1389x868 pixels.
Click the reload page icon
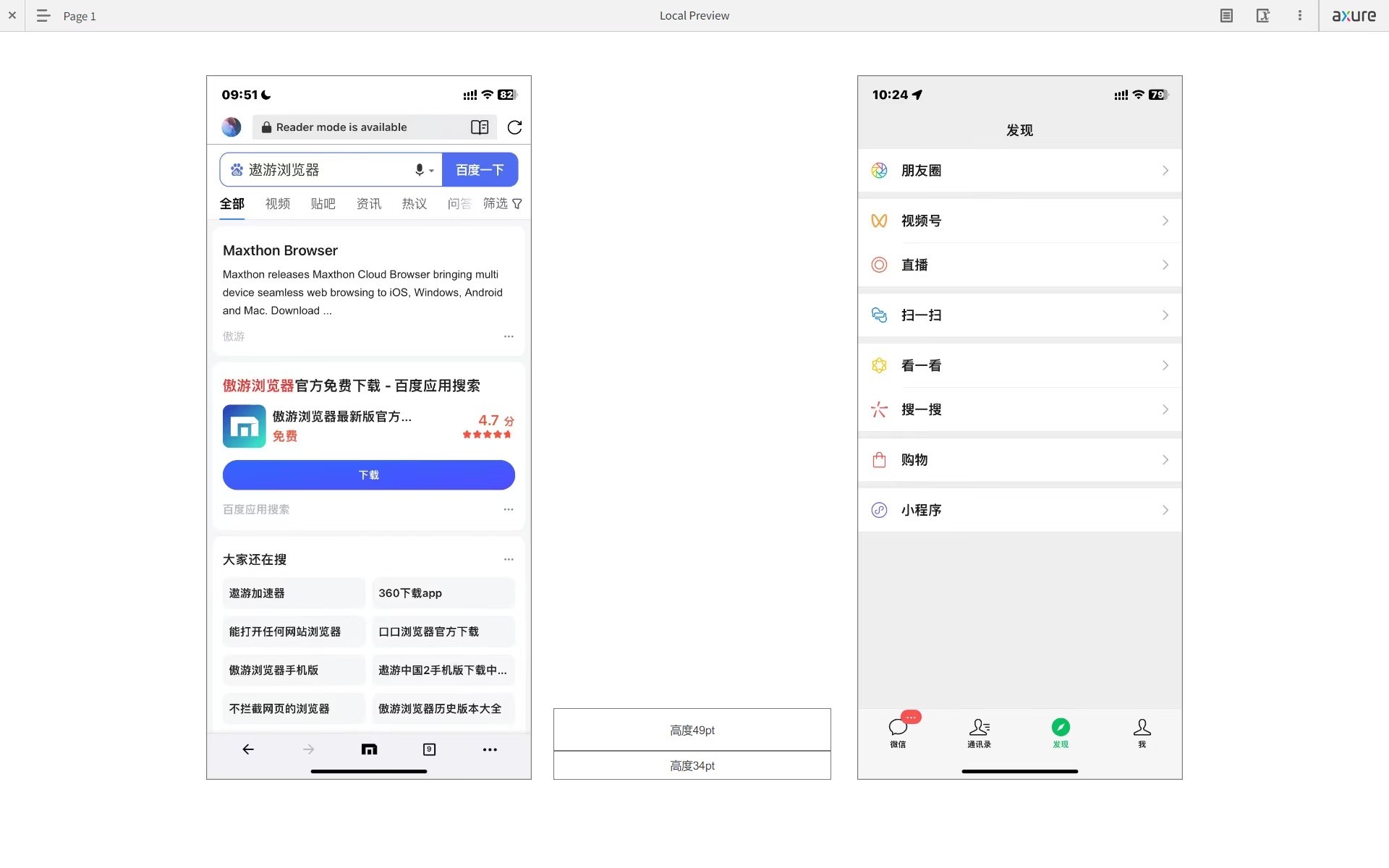514,127
